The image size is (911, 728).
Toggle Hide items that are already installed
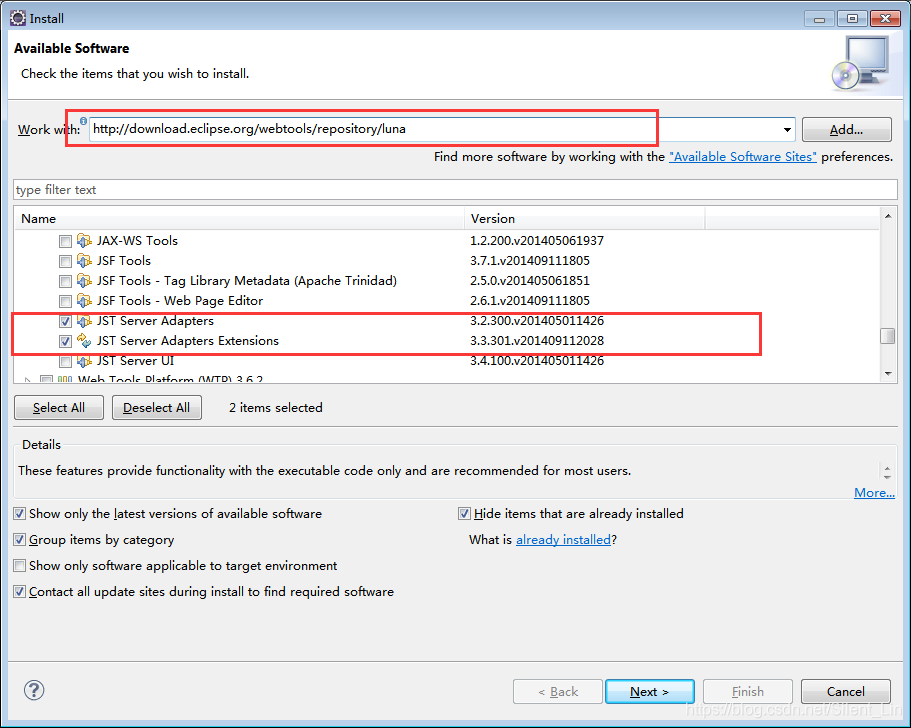[464, 514]
